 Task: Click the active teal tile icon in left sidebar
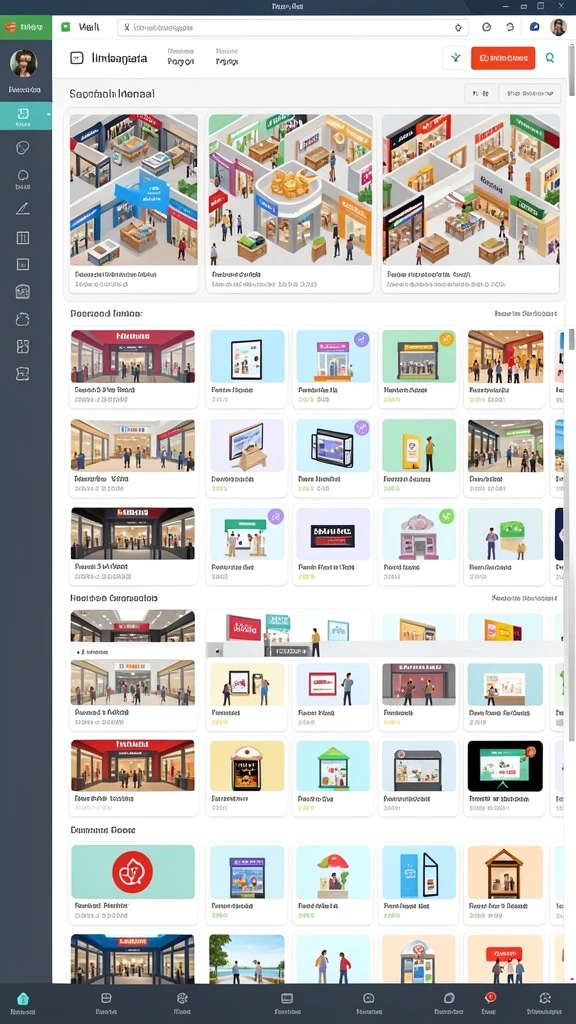click(23, 114)
